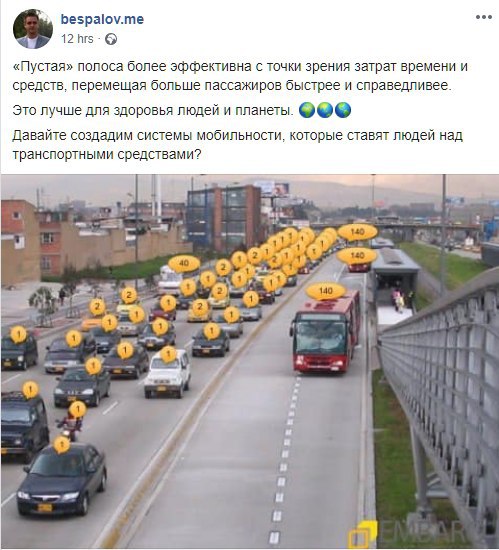Open the bespalov.me author name link
The image size is (499, 550).
coord(102,19)
